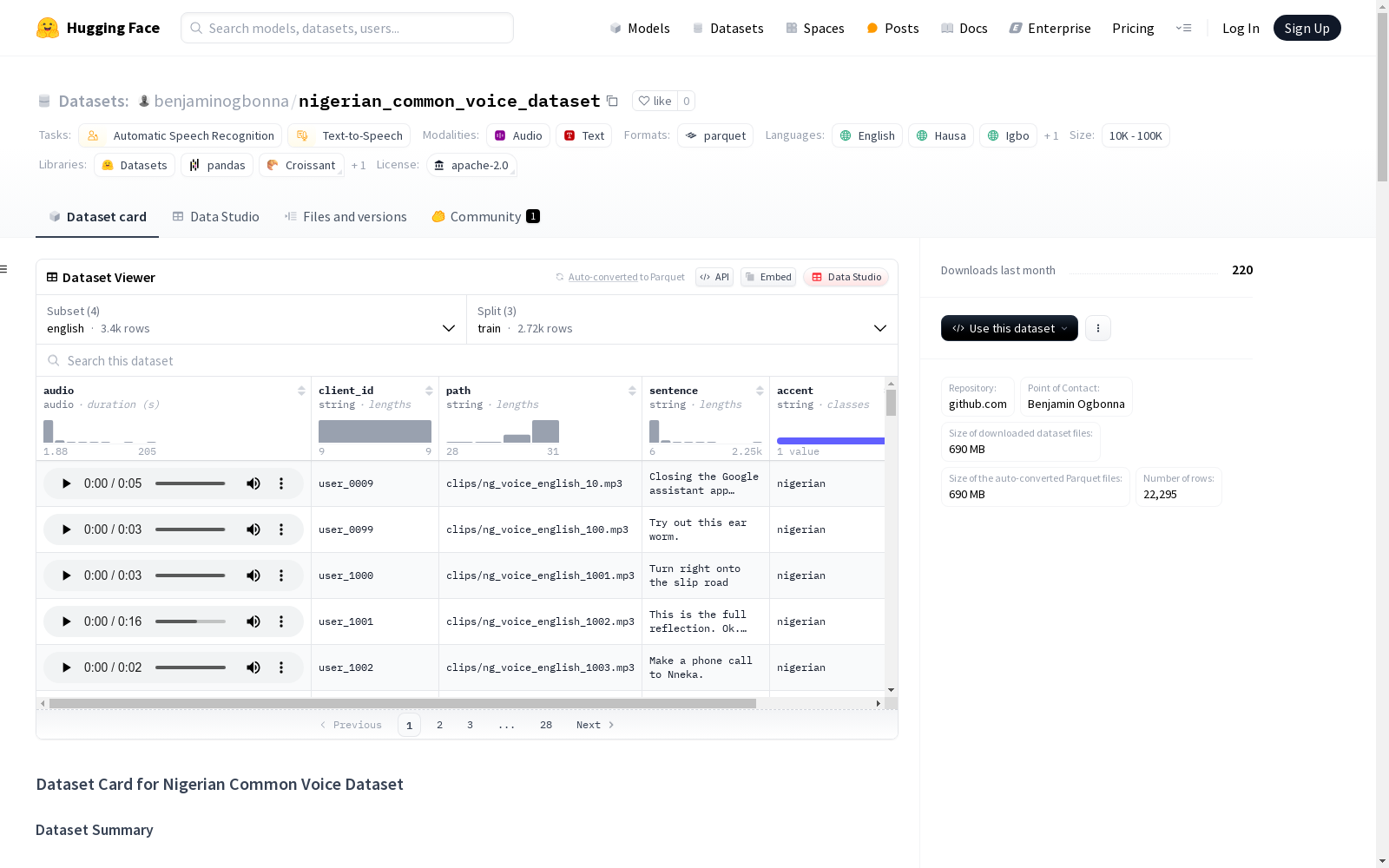Expand the Subset english dropdown
The image size is (1389, 868).
point(251,319)
